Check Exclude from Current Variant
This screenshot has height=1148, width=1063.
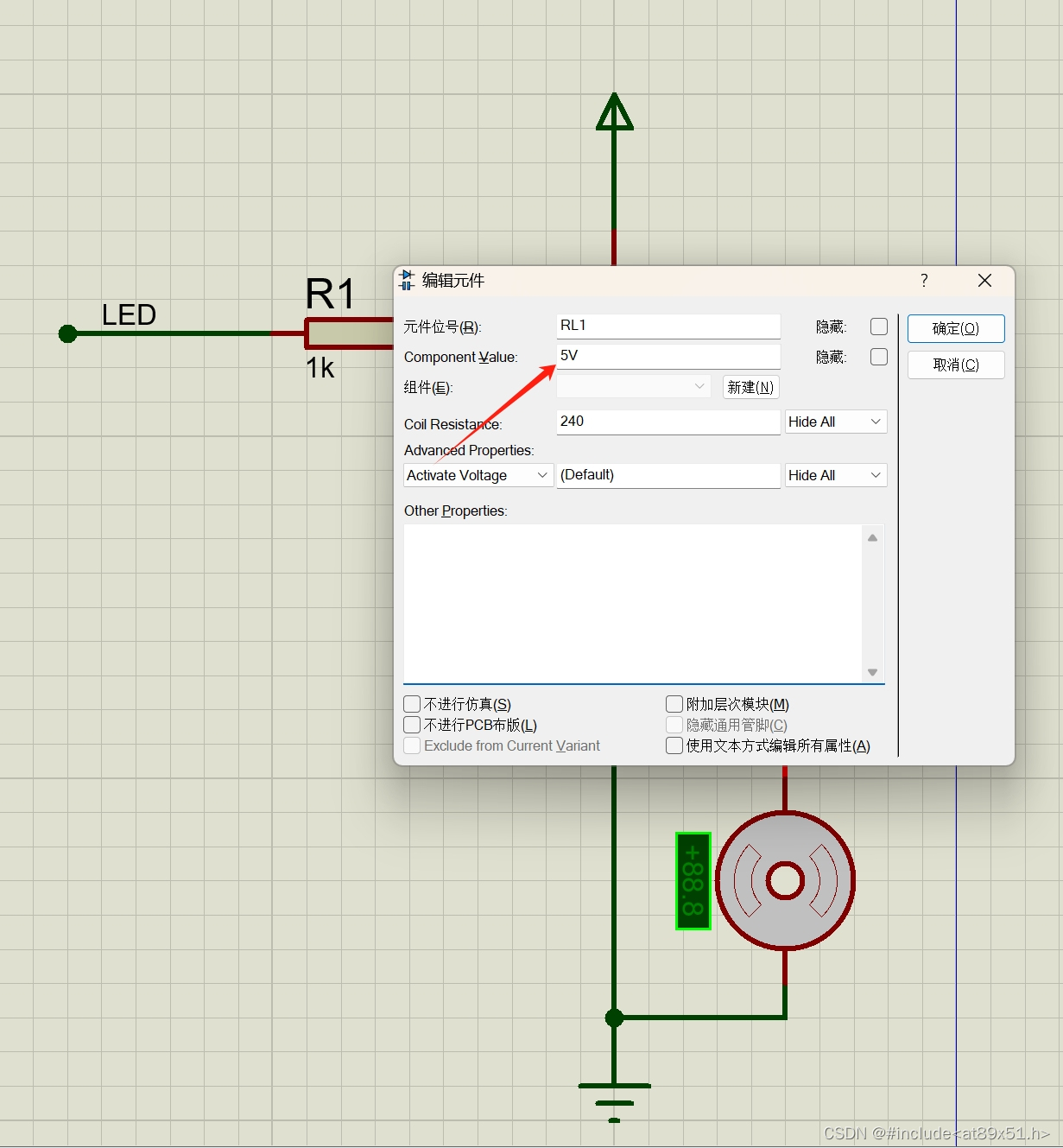(x=412, y=745)
